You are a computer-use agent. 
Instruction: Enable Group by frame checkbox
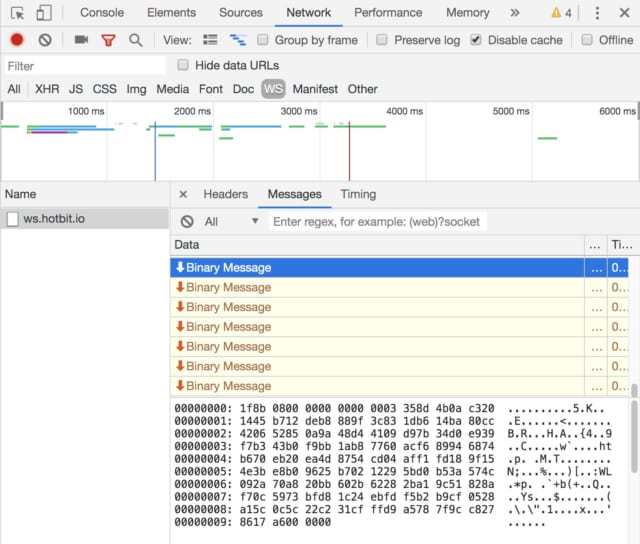pos(262,40)
